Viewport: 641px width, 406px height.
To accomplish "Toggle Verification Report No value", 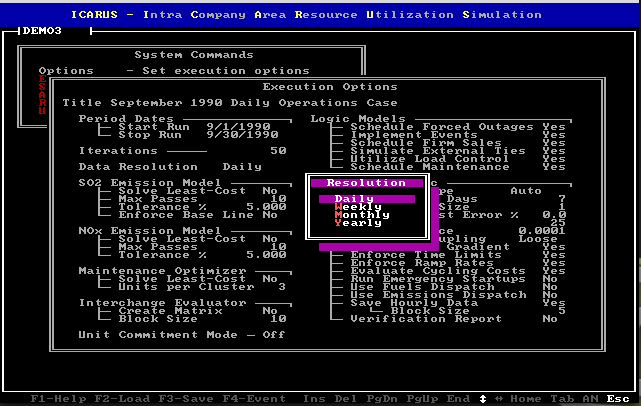I will point(549,319).
